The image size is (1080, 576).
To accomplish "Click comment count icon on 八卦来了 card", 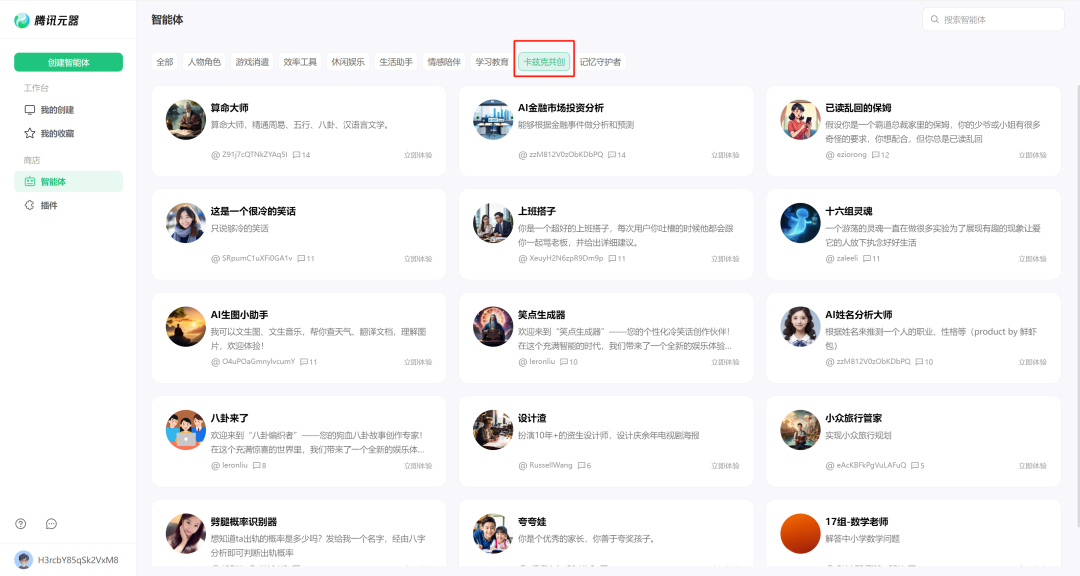I will click(256, 465).
